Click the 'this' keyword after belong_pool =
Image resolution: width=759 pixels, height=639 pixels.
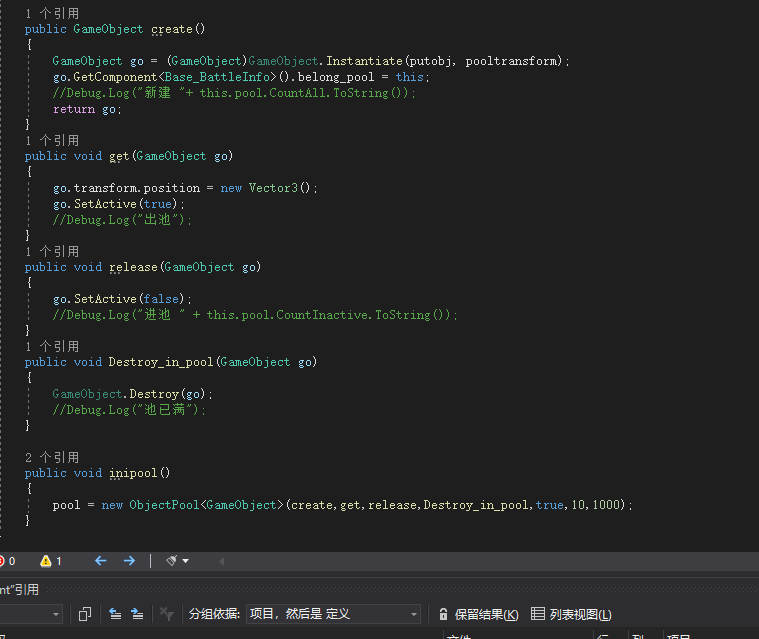[x=410, y=77]
